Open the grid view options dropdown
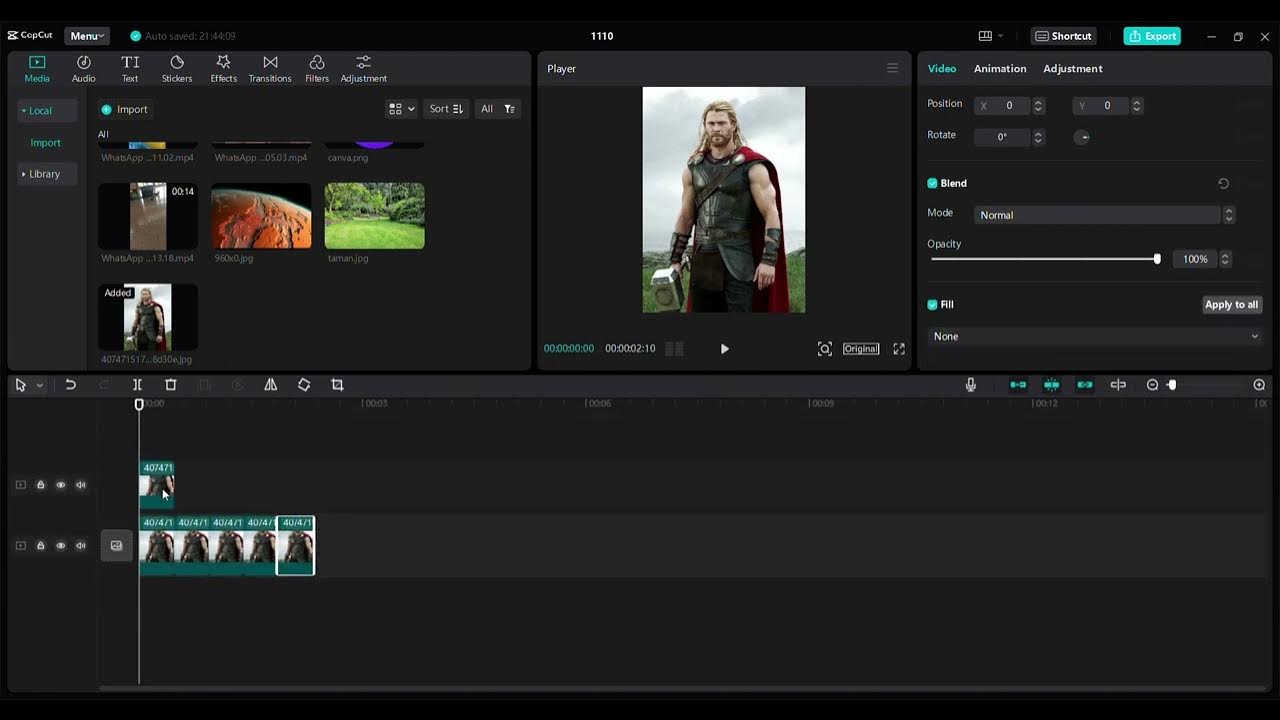The height and width of the screenshot is (720, 1280). (x=402, y=109)
